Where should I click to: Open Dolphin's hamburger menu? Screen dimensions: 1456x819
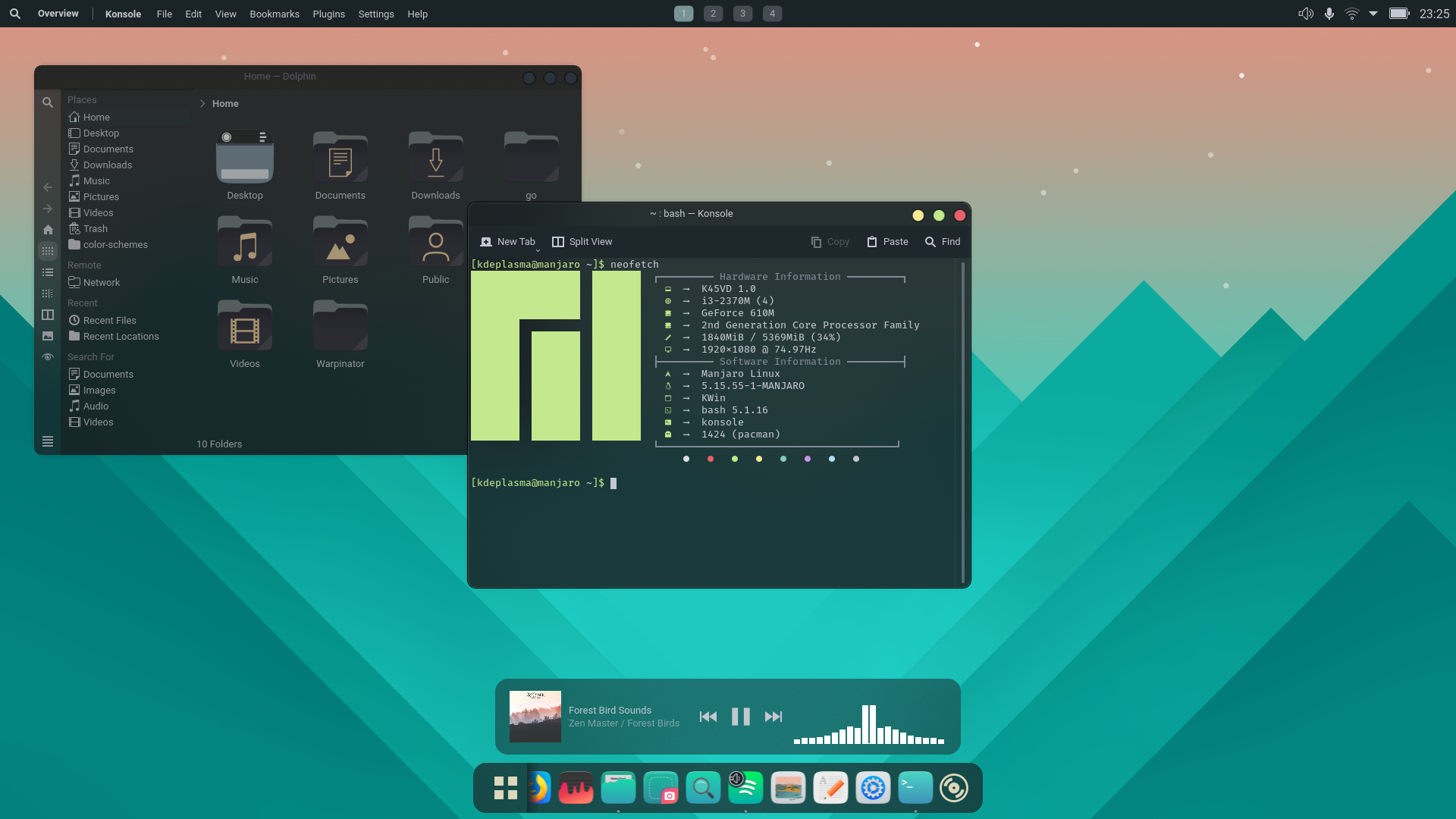[x=48, y=442]
